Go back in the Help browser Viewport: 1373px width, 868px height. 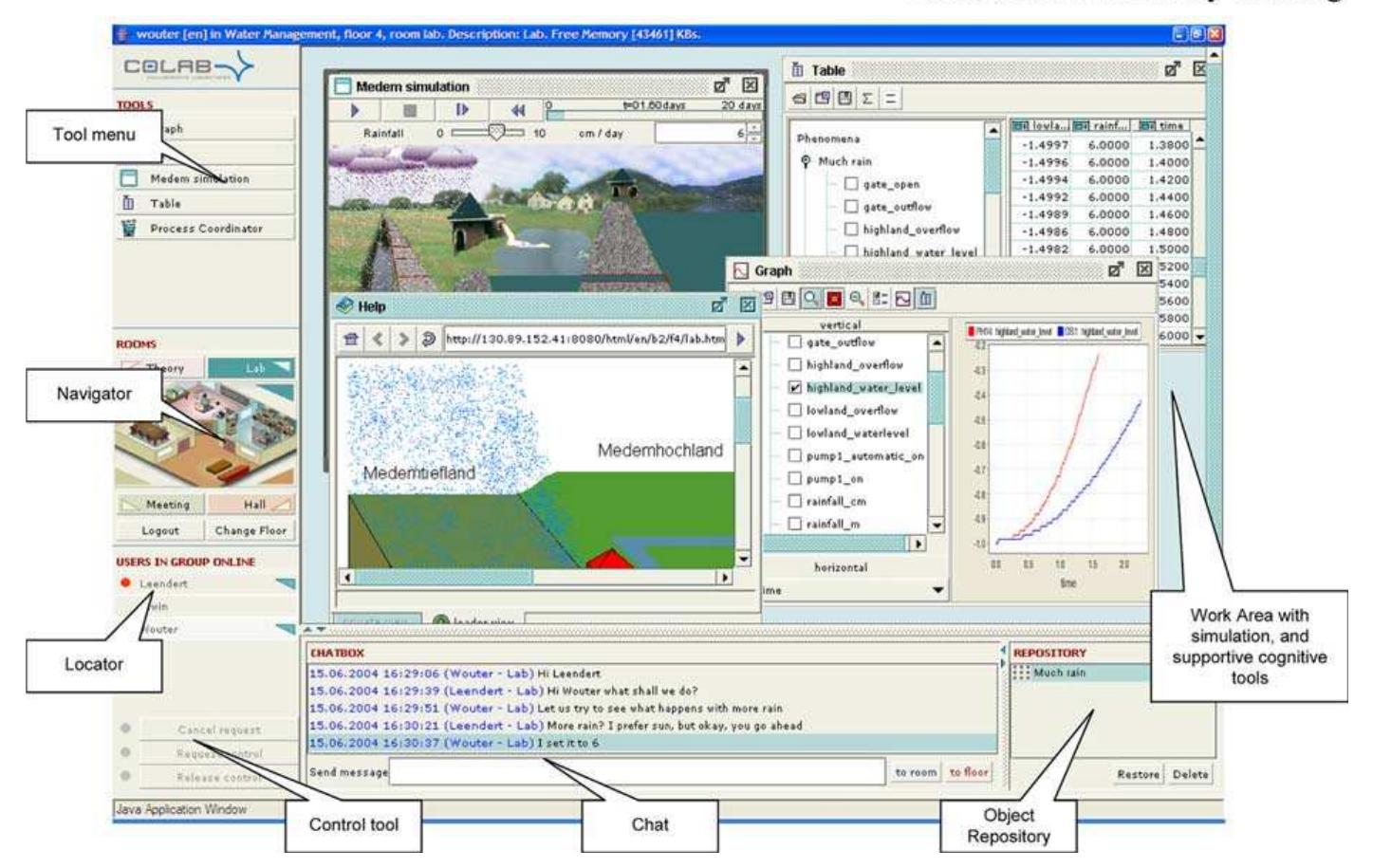click(377, 339)
